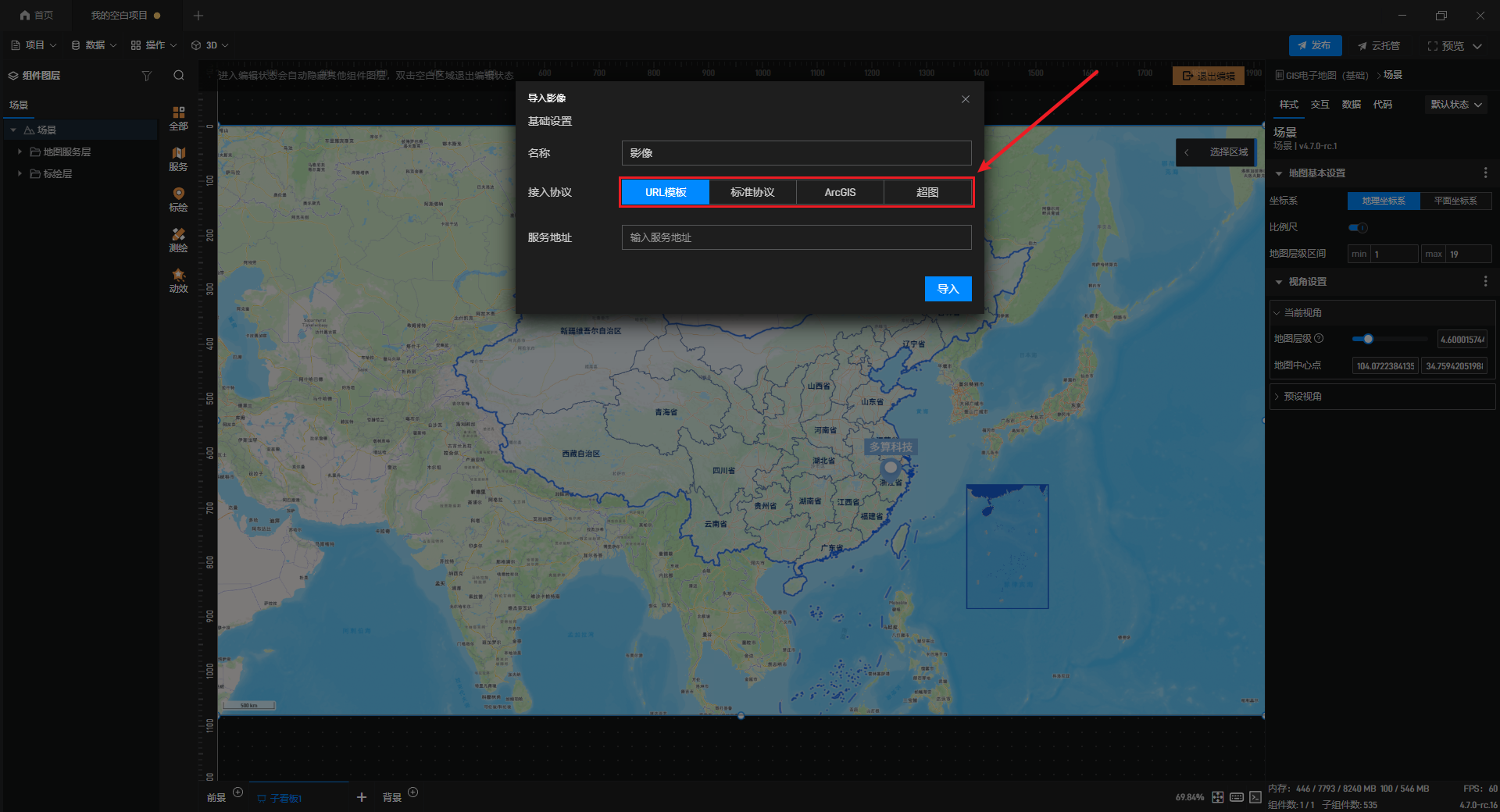
Task: Click the 动效 star effects icon
Action: pos(178,280)
